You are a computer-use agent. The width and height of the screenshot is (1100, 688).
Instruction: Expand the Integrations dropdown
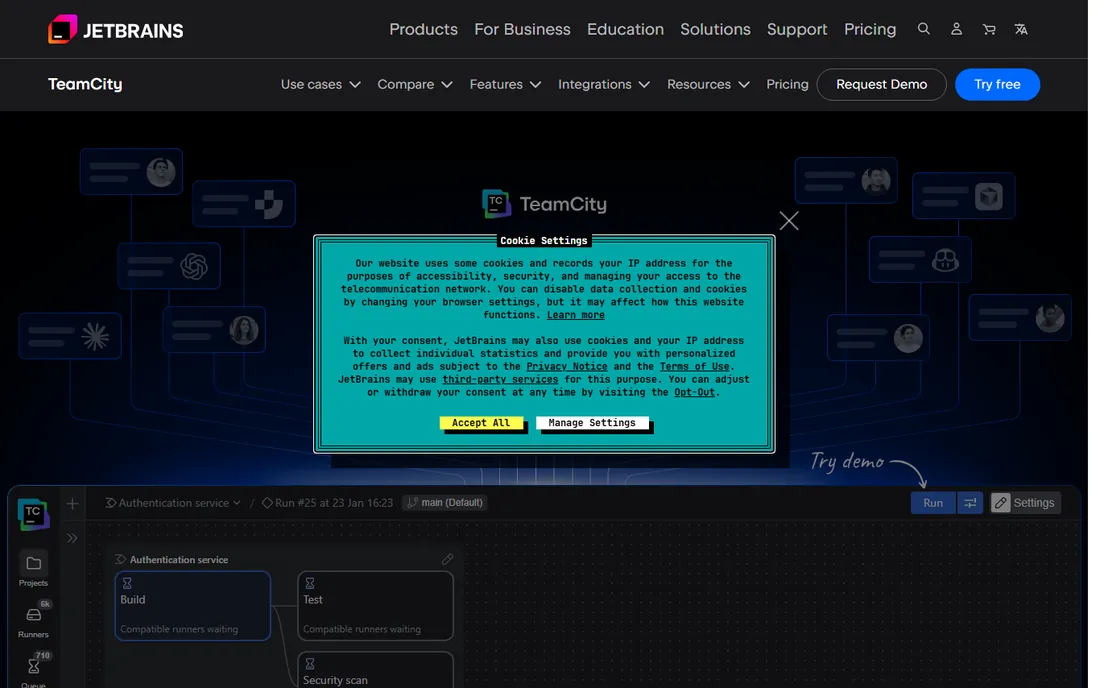(x=604, y=84)
